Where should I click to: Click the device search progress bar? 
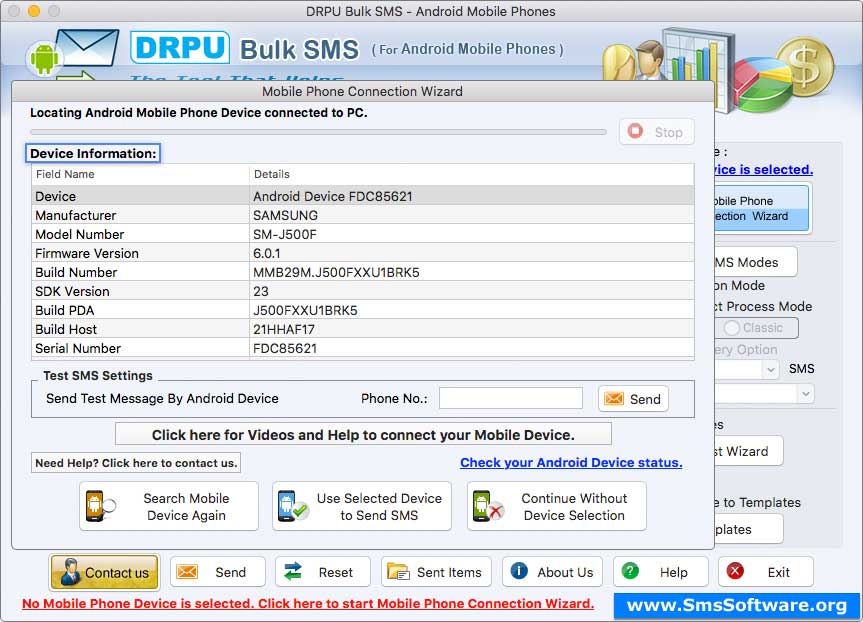click(x=318, y=132)
